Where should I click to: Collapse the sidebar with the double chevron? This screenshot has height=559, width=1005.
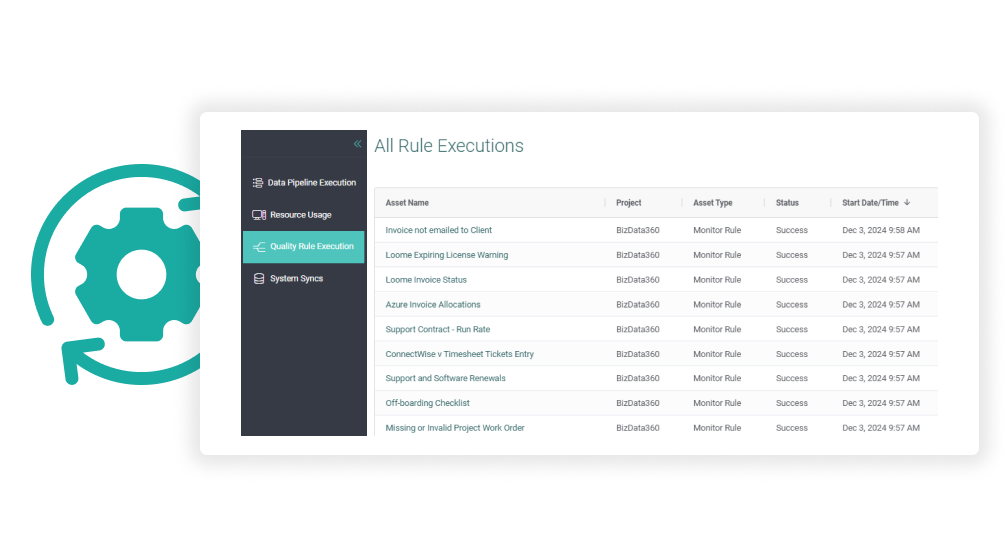(358, 144)
